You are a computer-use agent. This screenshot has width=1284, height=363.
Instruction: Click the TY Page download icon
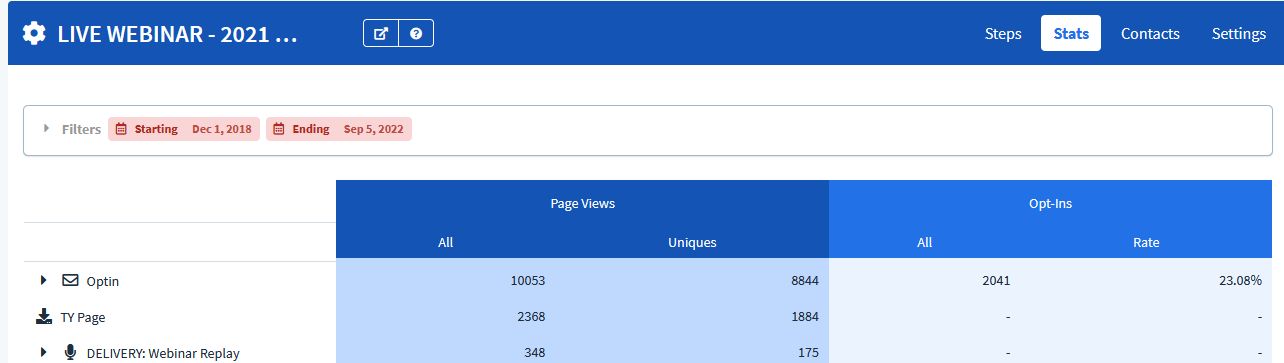(x=44, y=317)
